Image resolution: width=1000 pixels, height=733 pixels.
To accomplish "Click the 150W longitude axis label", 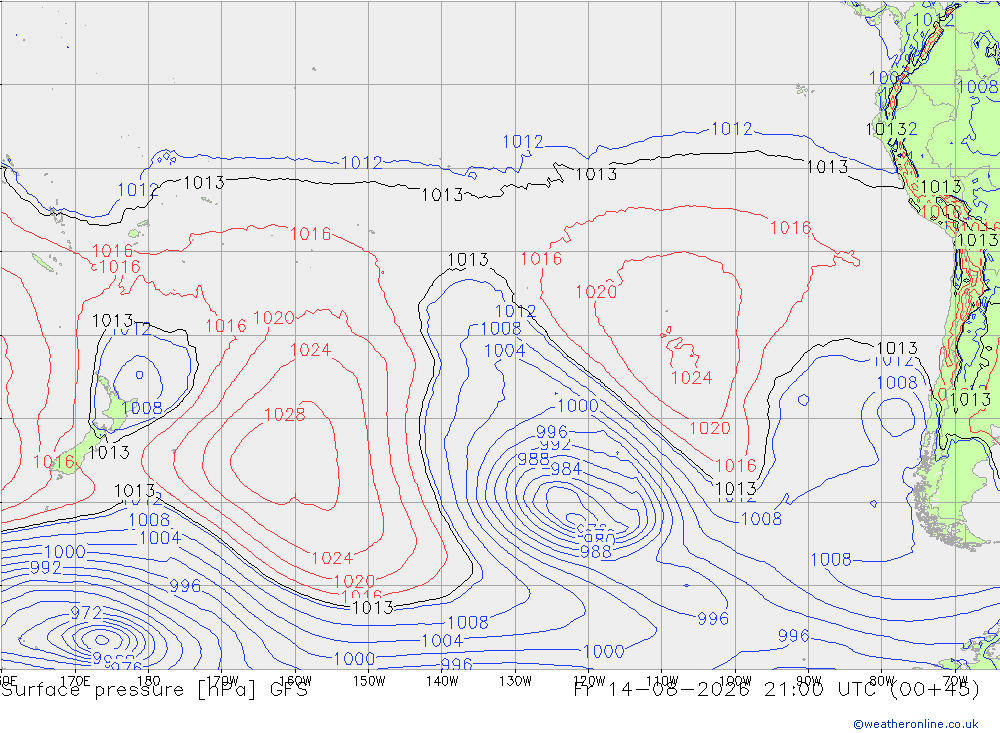I will 369,681.
